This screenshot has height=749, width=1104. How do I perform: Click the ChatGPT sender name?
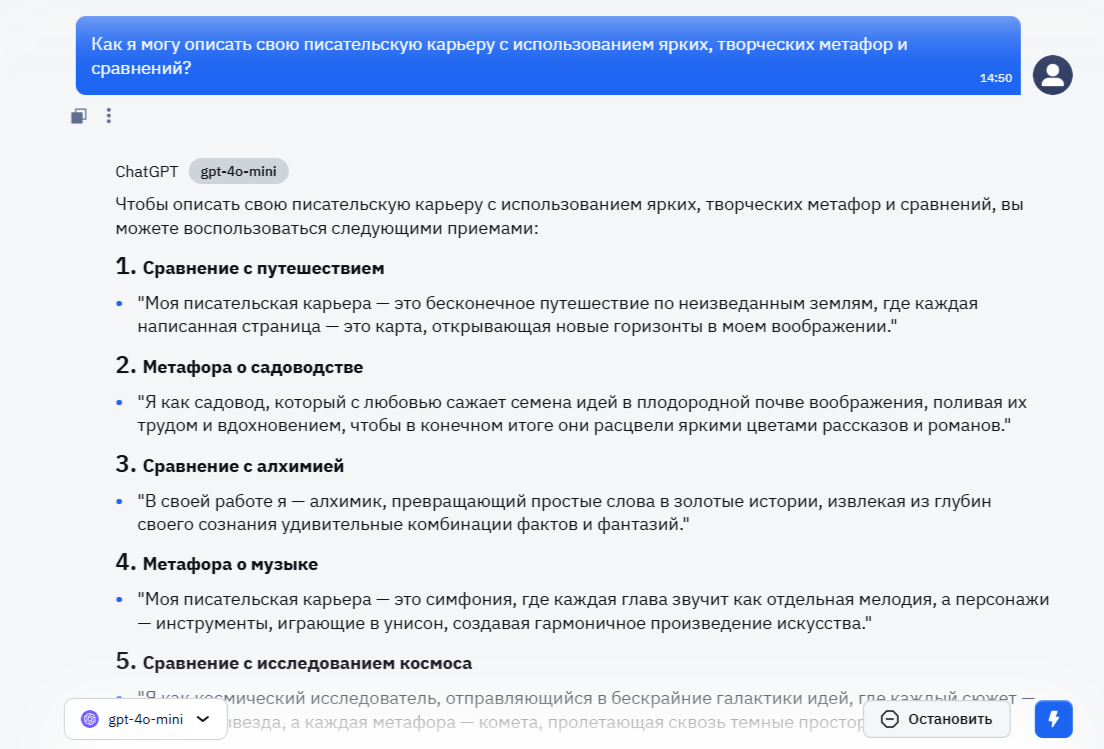coord(146,172)
